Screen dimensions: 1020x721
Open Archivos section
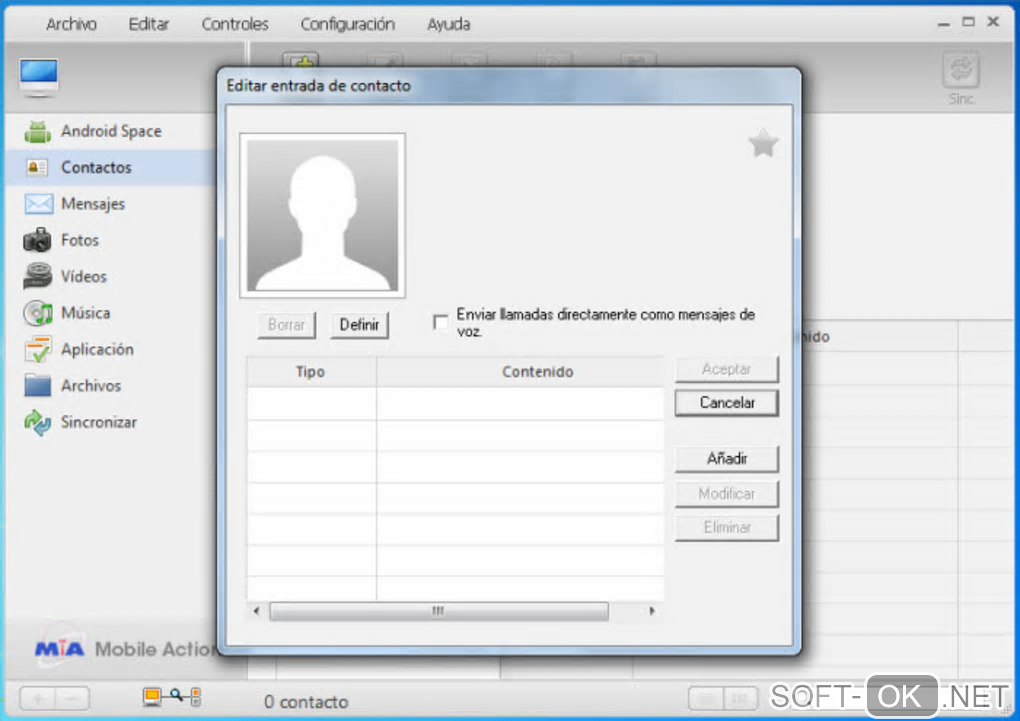tap(72, 387)
